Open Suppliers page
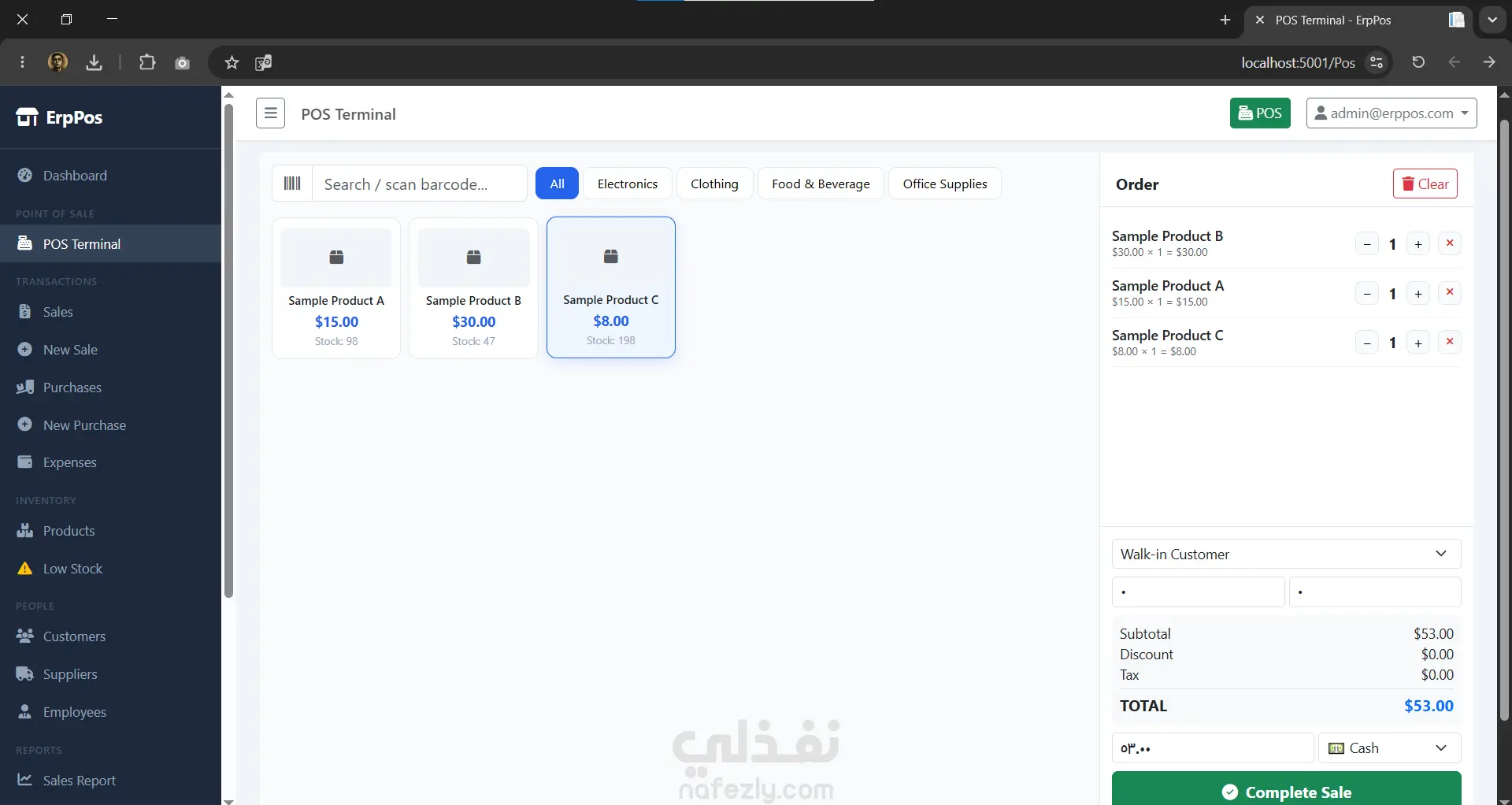Viewport: 1512px width, 805px height. (x=110, y=674)
